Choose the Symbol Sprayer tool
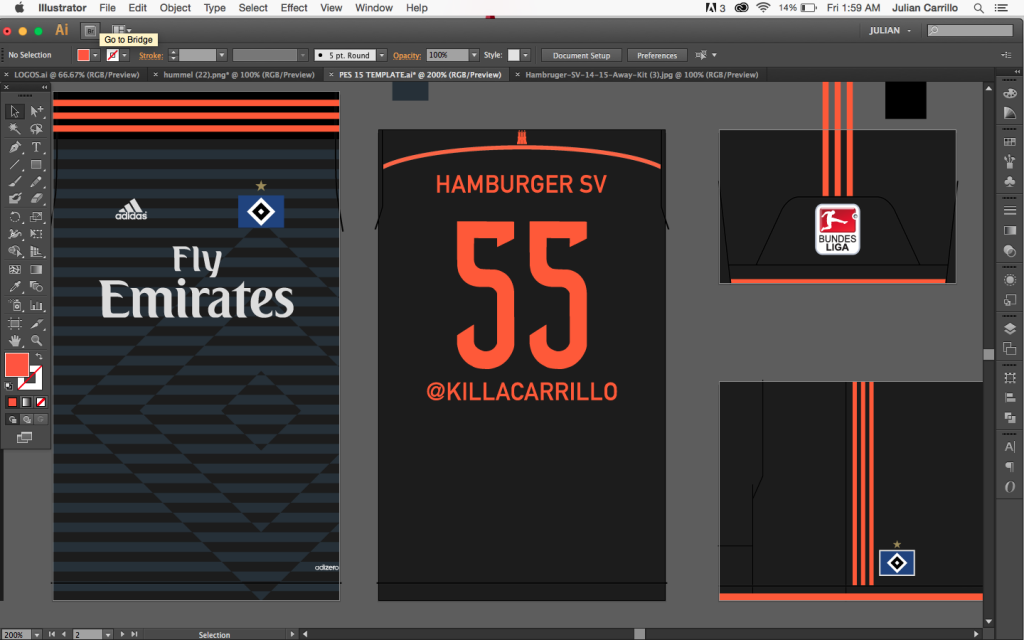1024x640 pixels. (14, 305)
